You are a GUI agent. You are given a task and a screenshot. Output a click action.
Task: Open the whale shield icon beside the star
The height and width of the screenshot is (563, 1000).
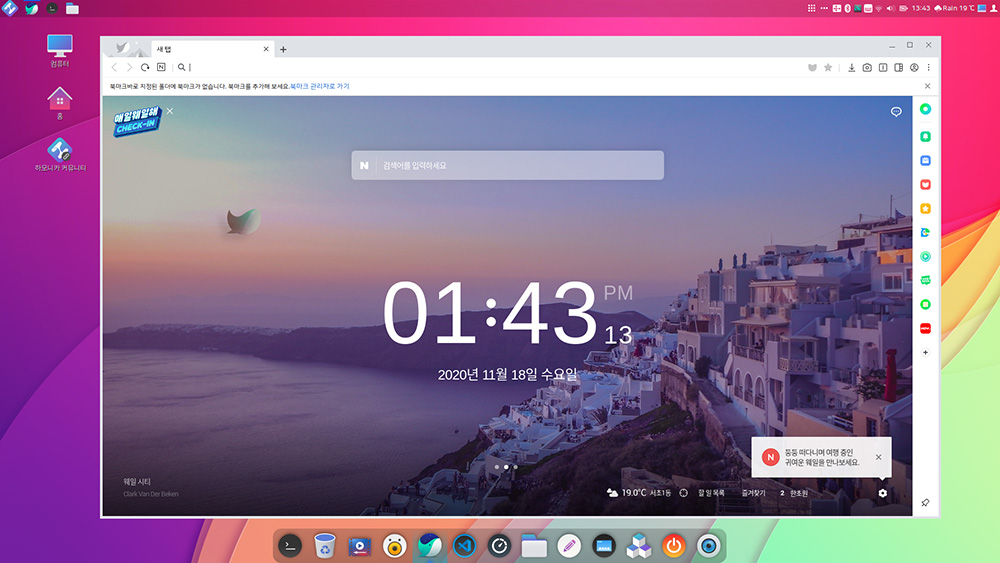tap(812, 68)
